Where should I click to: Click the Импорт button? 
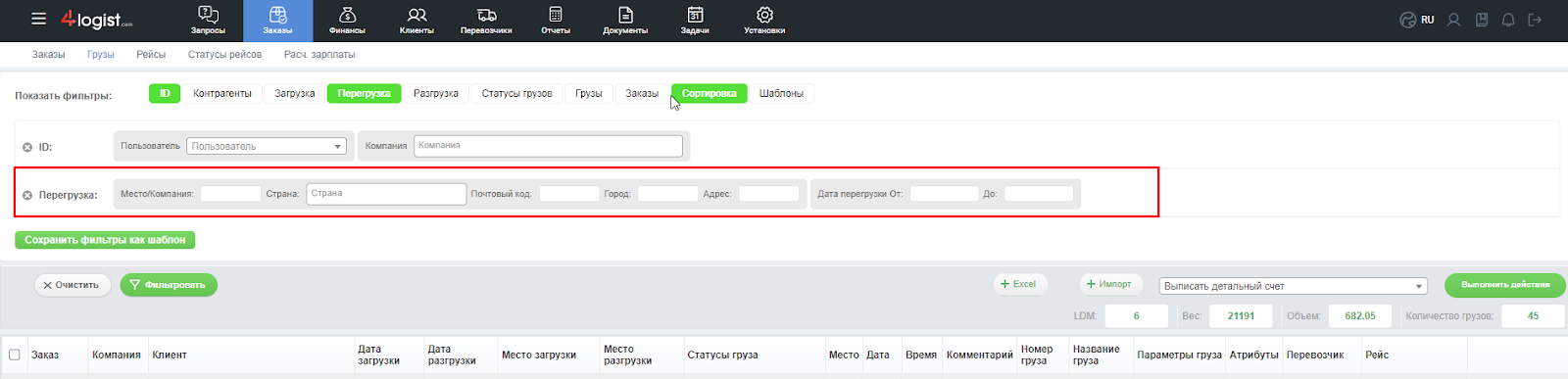[1110, 284]
